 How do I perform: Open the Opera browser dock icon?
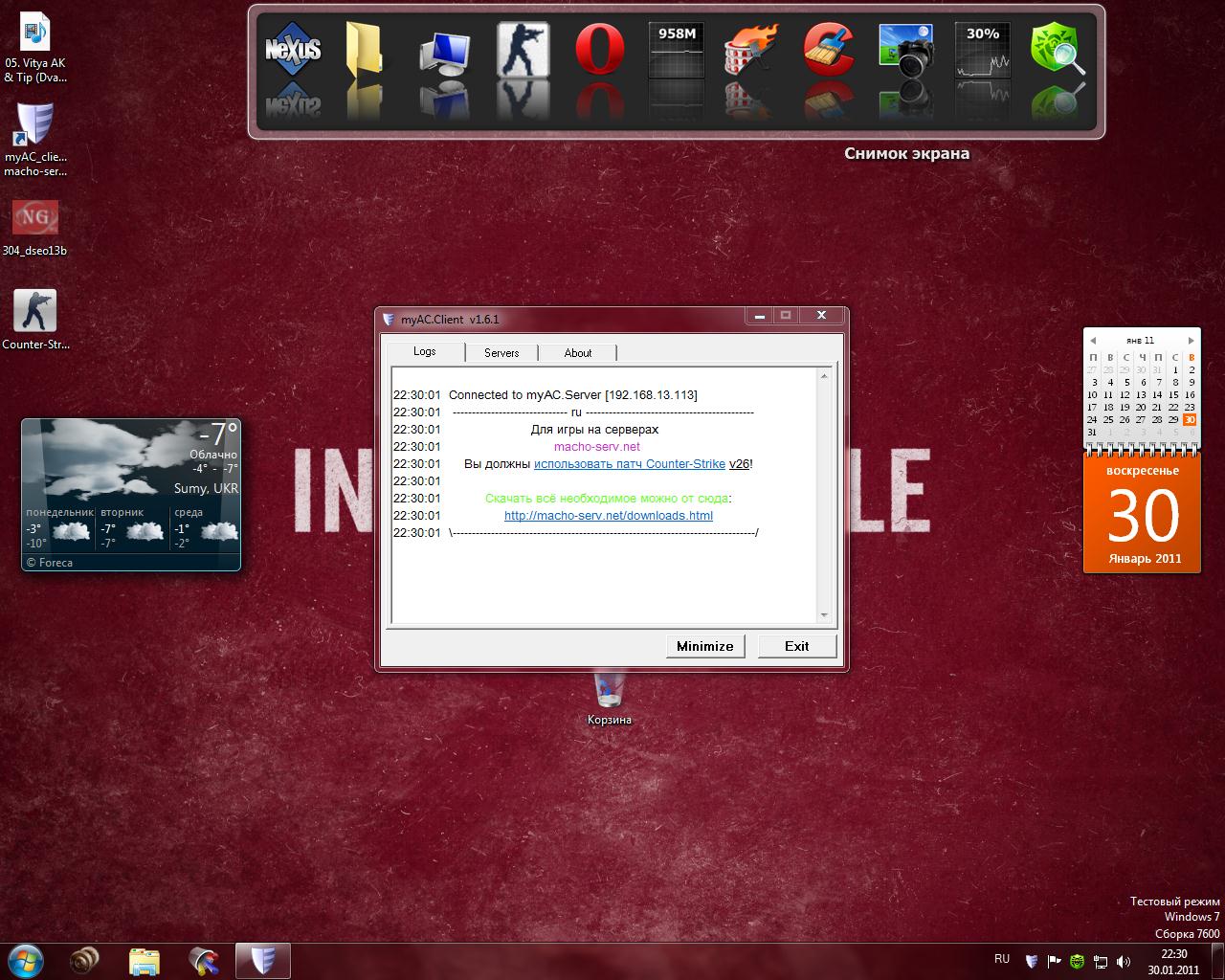[600, 49]
